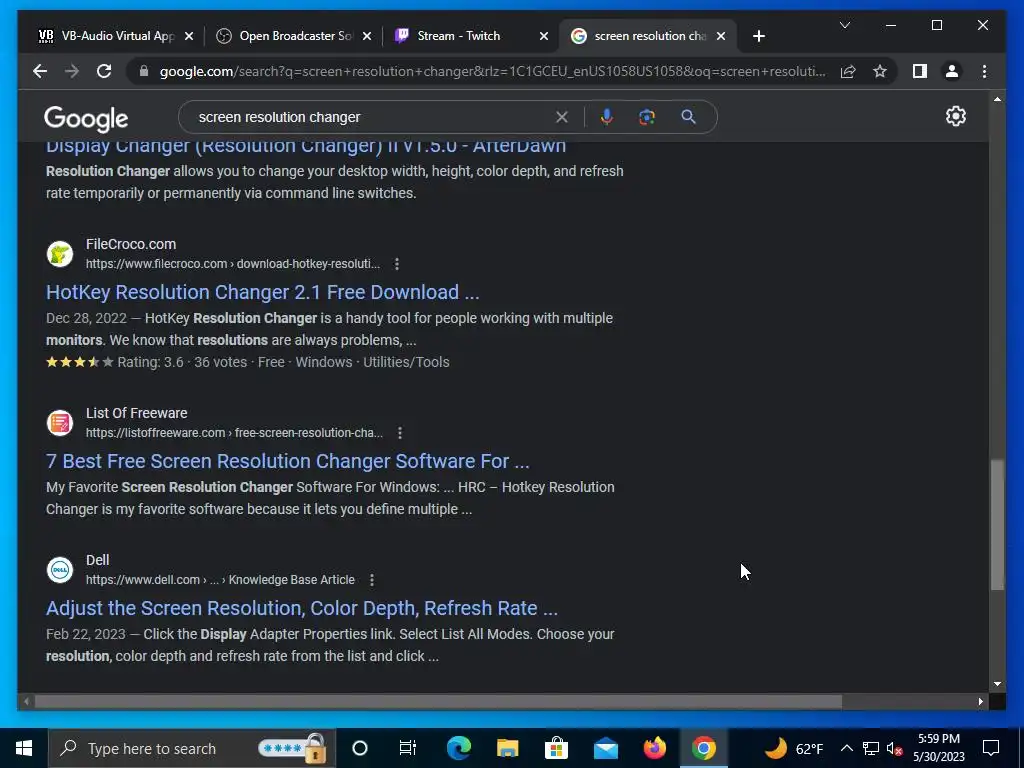Click the horizontal scrollbar thumb
The image size is (1024, 768).
coord(438,702)
